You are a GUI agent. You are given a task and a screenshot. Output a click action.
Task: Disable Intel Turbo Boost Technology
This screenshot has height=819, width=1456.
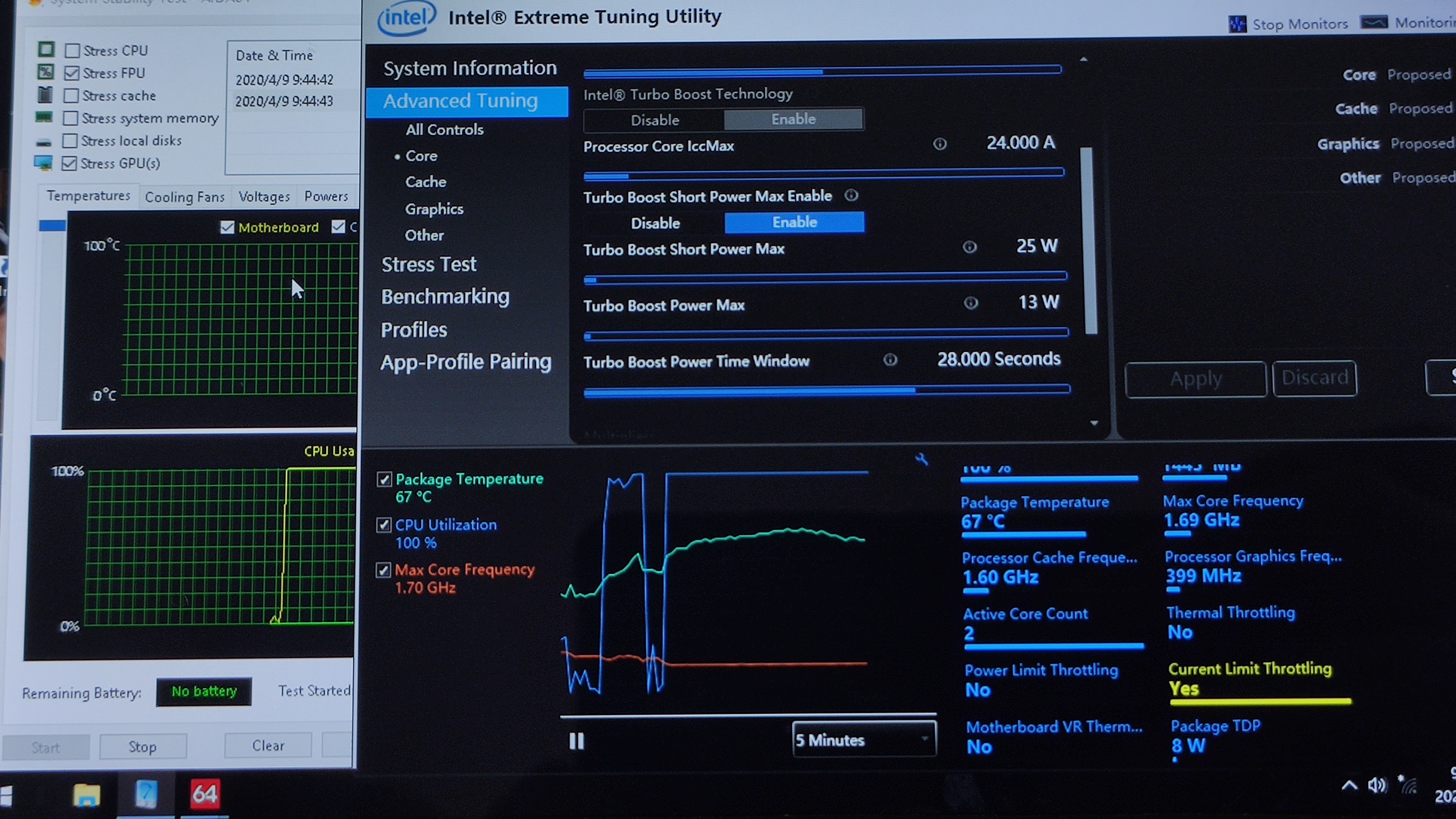(x=654, y=120)
